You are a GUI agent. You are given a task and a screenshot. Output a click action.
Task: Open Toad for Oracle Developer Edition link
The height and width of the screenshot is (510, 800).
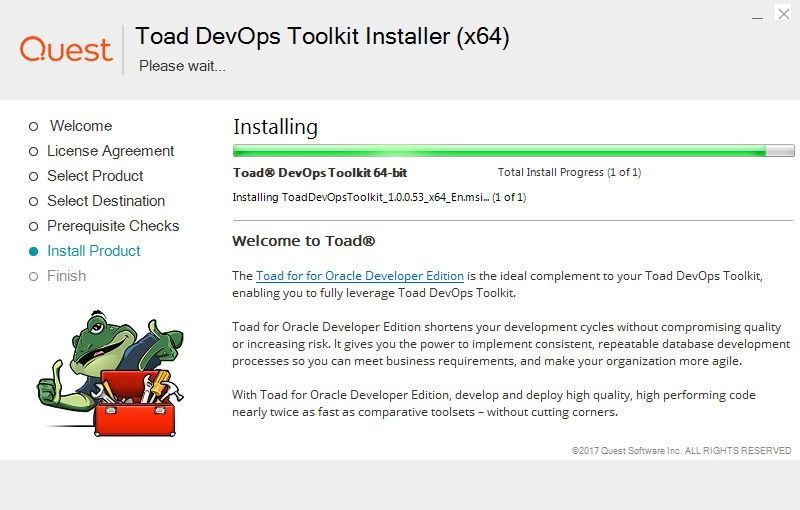point(360,276)
